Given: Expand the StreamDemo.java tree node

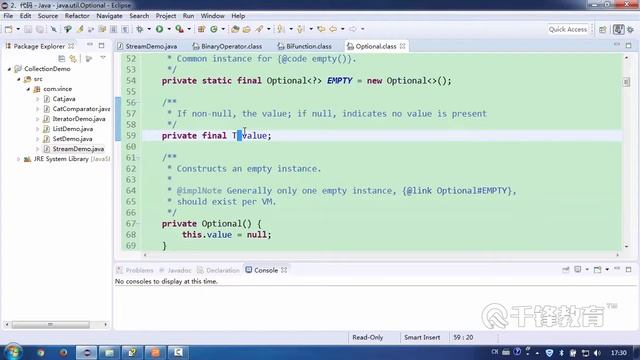Looking at the screenshot, I should [38, 149].
